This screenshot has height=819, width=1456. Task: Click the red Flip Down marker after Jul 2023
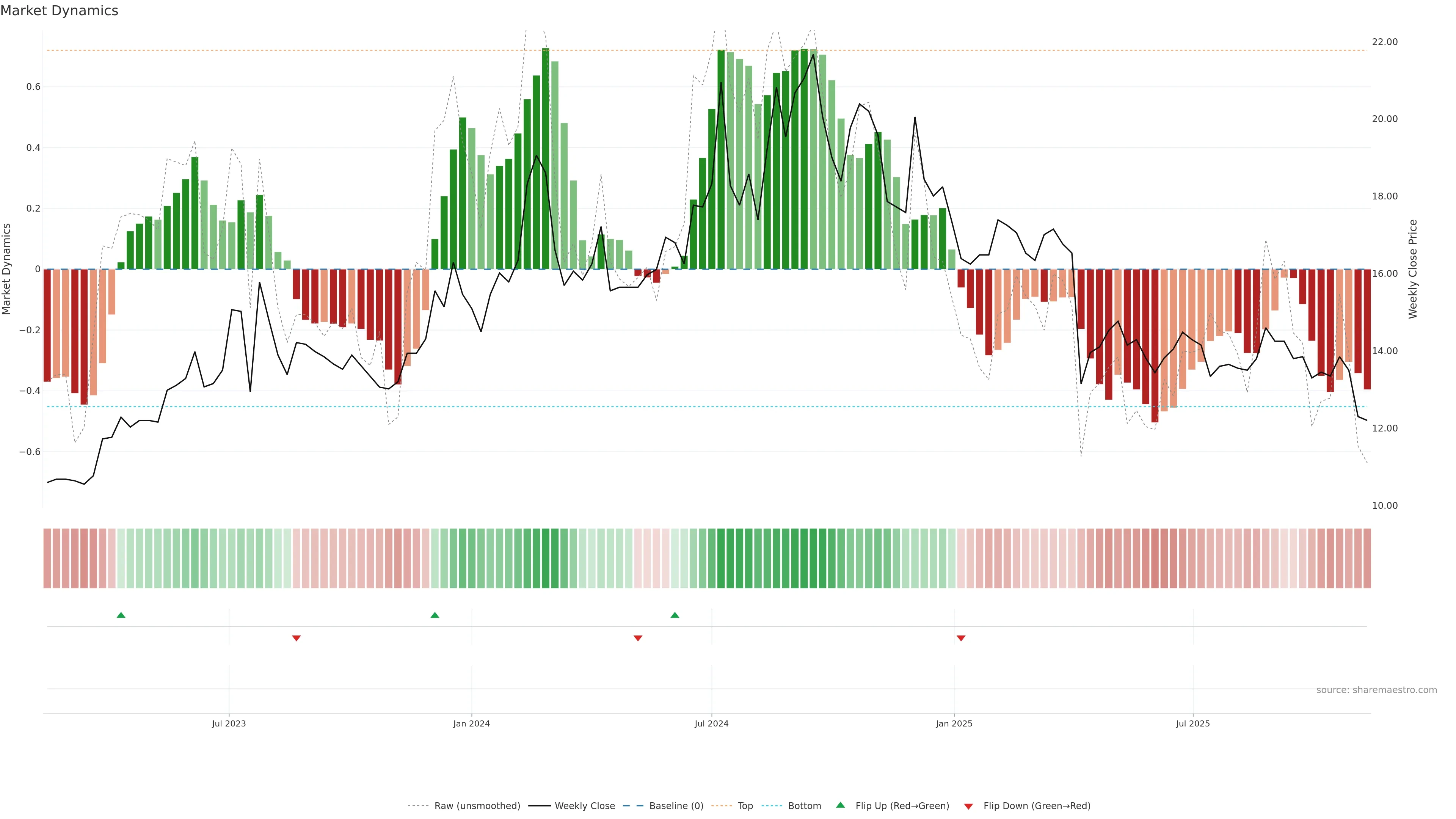pyautogui.click(x=296, y=638)
